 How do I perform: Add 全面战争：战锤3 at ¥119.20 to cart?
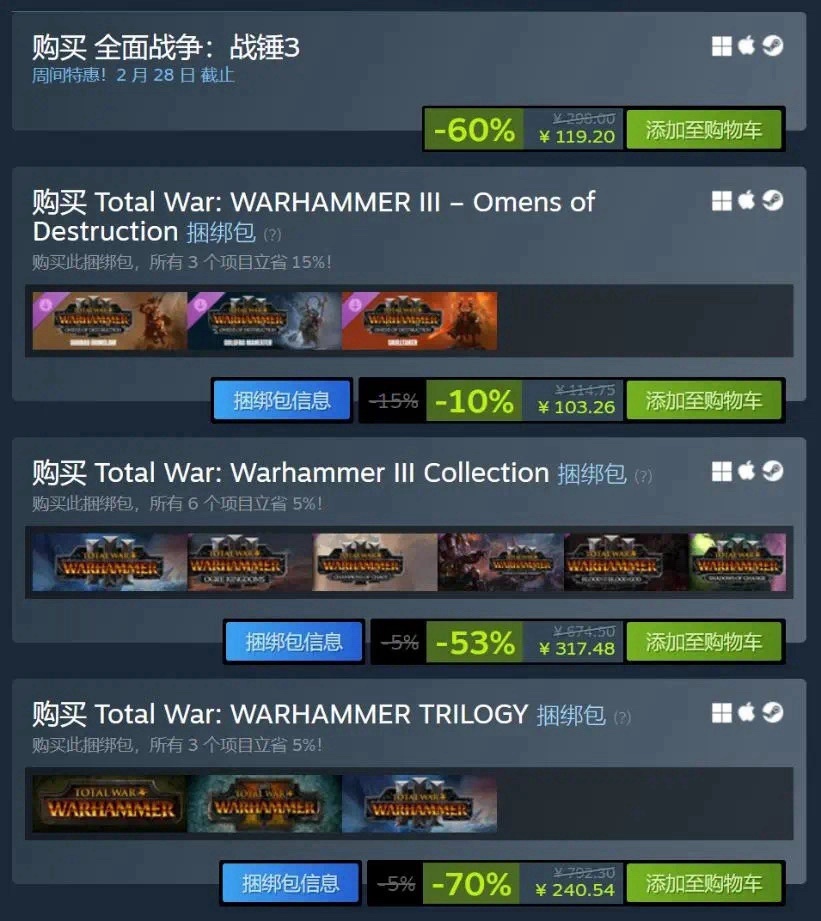704,129
